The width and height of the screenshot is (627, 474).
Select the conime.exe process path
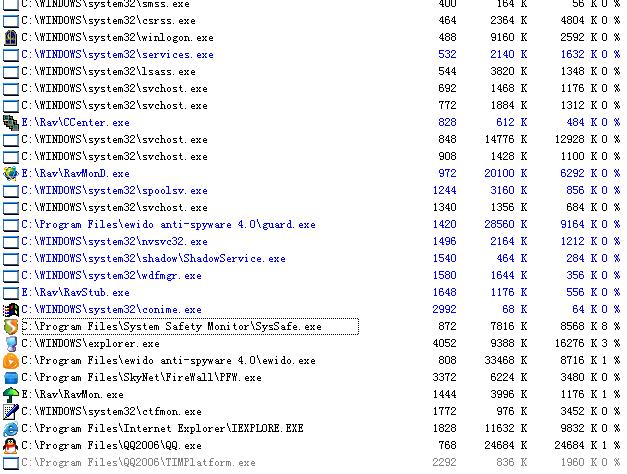coord(112,310)
